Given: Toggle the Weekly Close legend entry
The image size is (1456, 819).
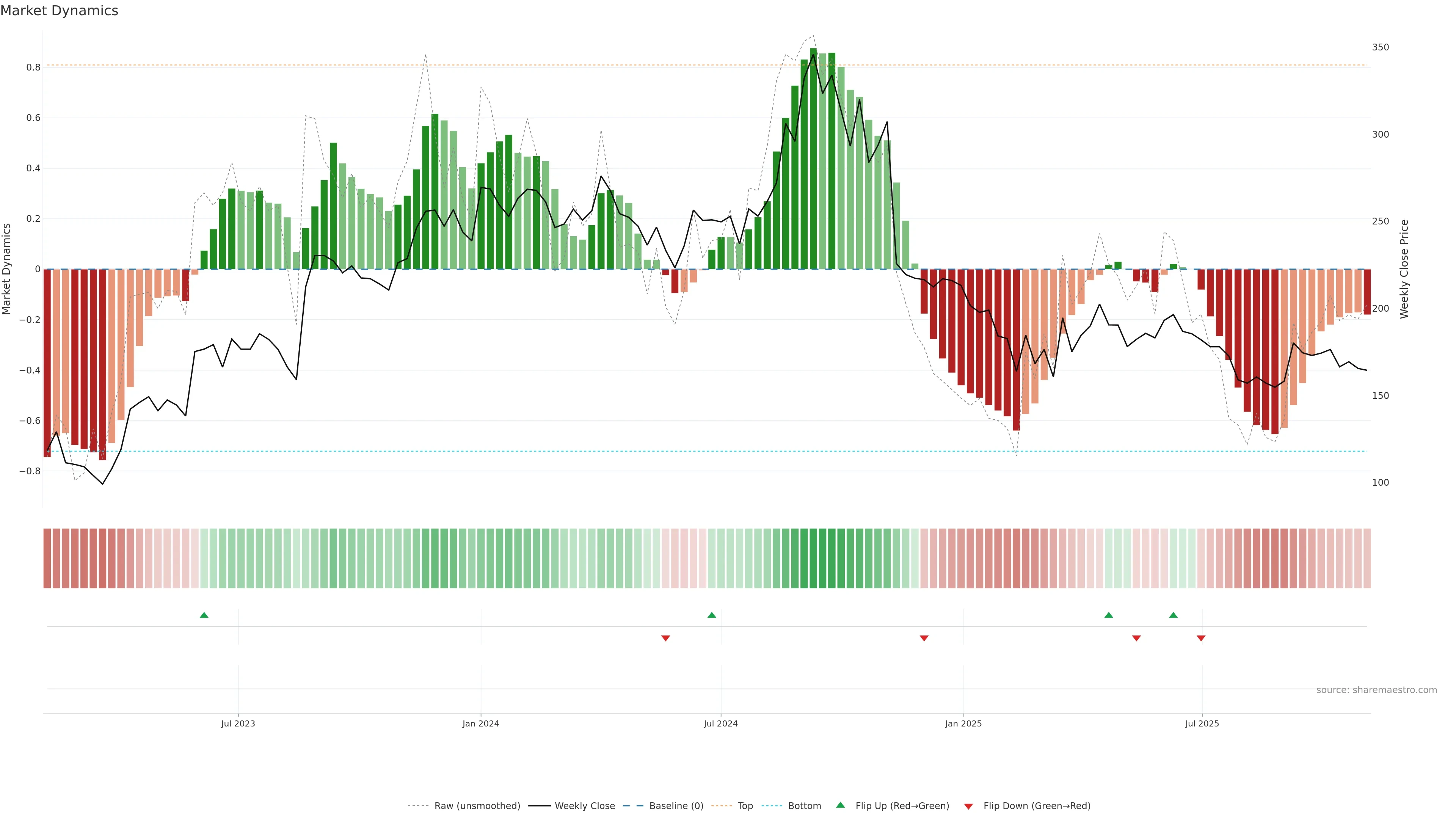Looking at the screenshot, I should click(x=584, y=806).
